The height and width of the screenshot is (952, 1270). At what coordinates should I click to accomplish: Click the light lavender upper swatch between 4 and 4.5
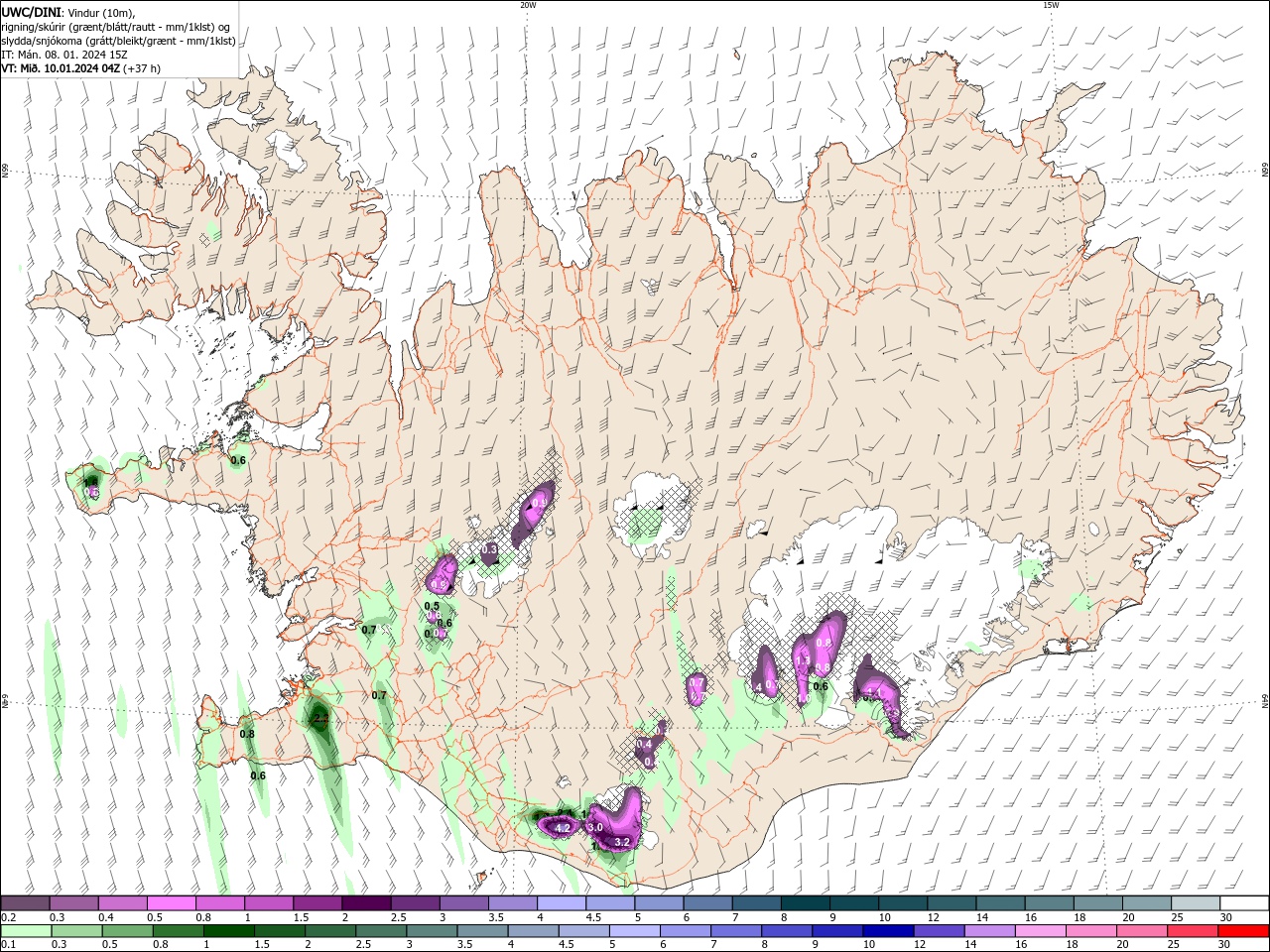point(562,903)
